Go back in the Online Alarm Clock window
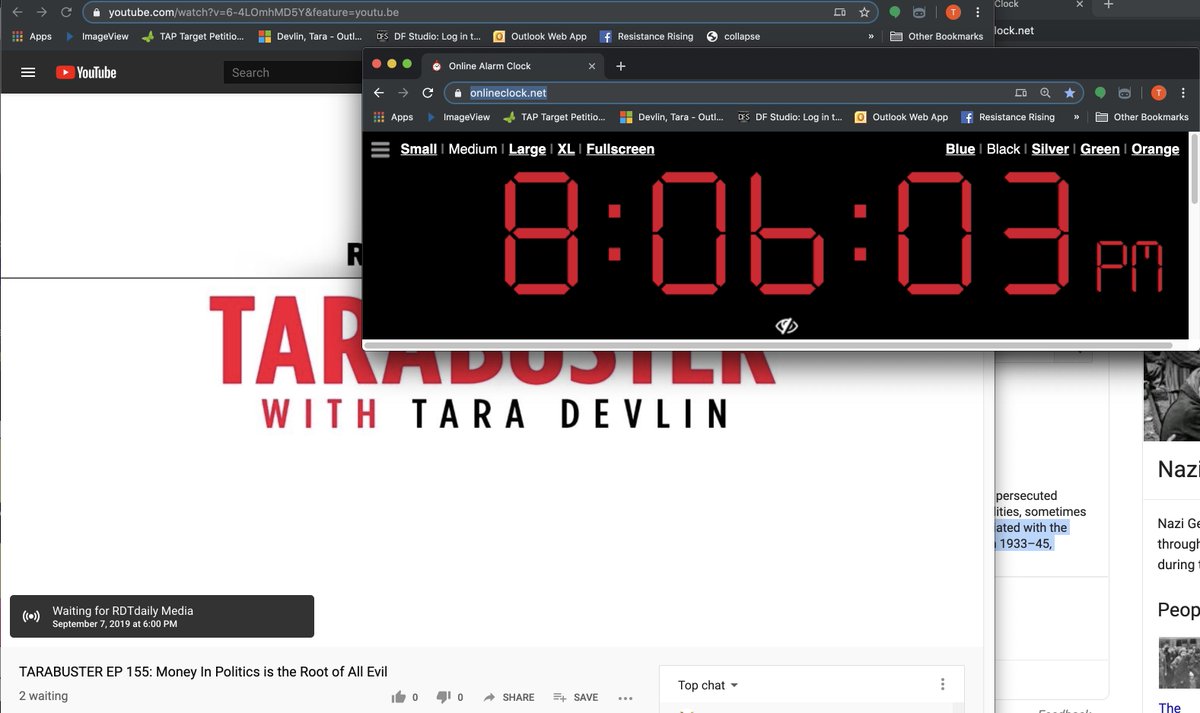Viewport: 1200px width, 713px height. (378, 93)
